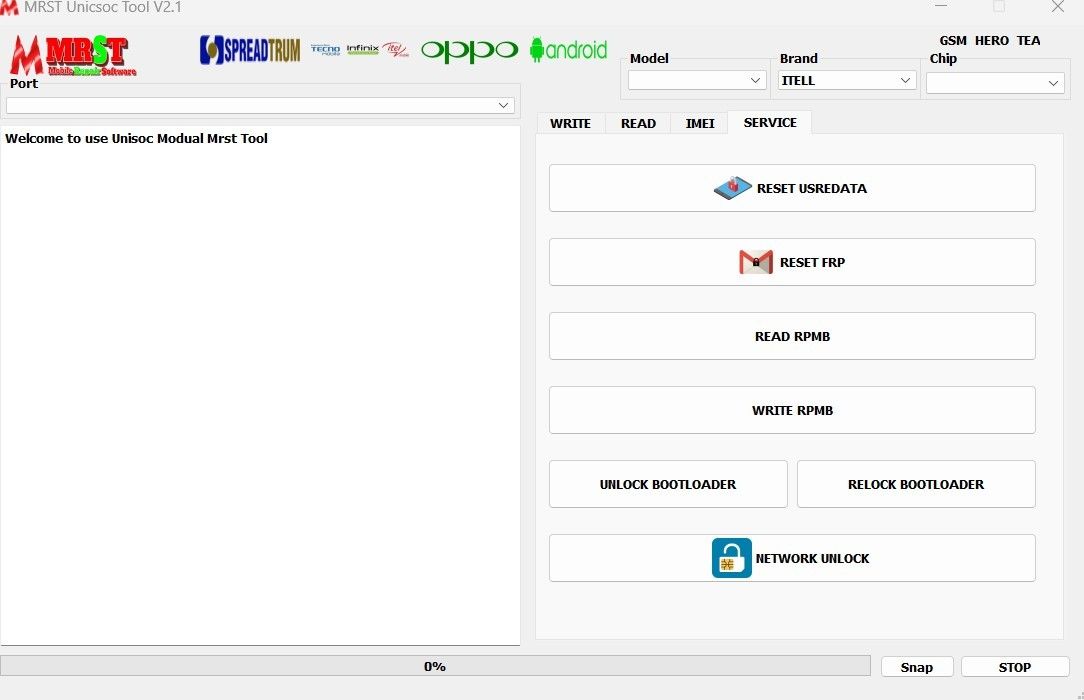The height and width of the screenshot is (700, 1084).
Task: Click the OPPO logo
Action: tap(469, 50)
